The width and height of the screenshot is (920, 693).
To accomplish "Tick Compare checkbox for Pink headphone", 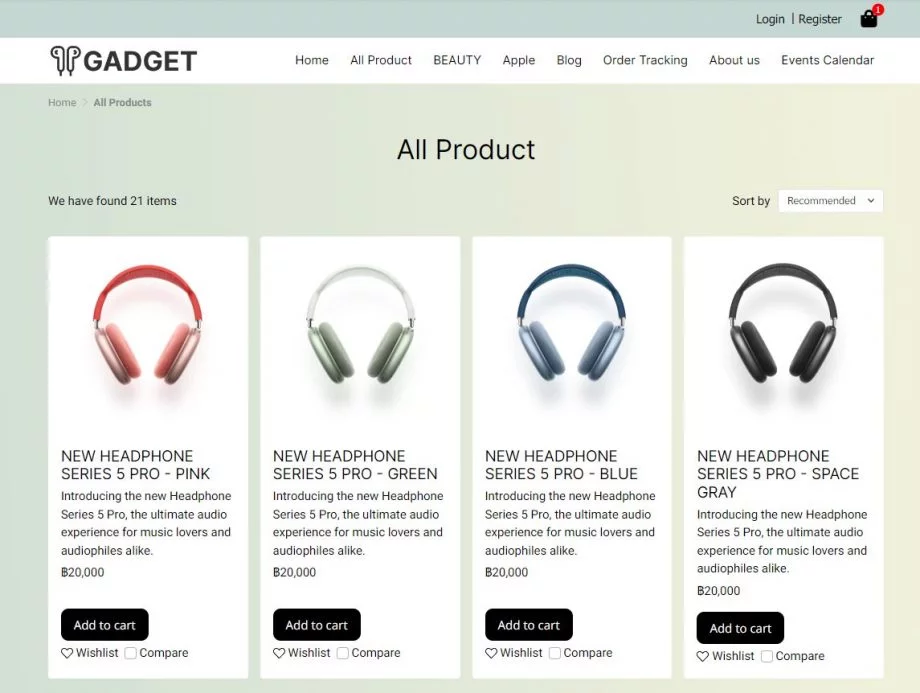I will (x=130, y=653).
